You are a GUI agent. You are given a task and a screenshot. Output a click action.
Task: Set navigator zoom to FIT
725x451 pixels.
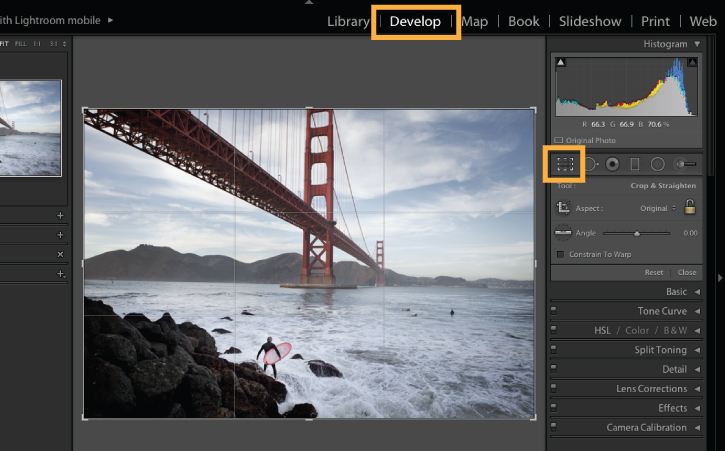pos(4,44)
